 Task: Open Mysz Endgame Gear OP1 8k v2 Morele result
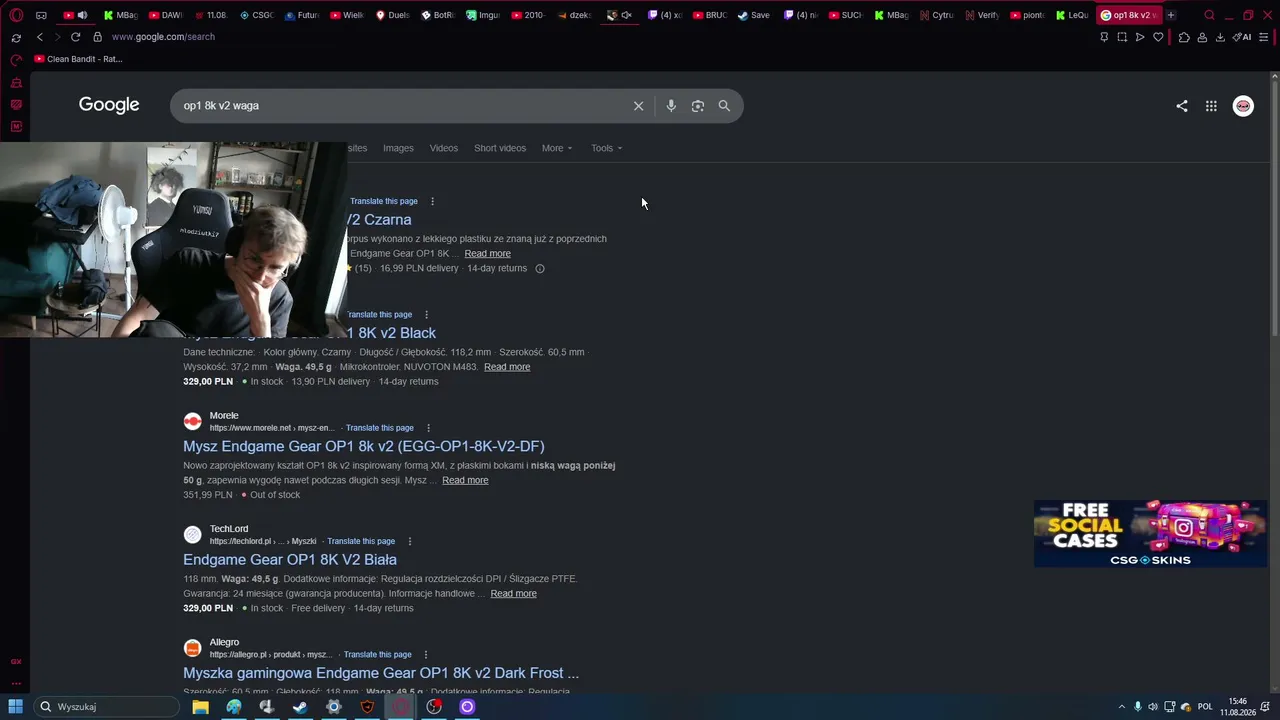coord(364,446)
